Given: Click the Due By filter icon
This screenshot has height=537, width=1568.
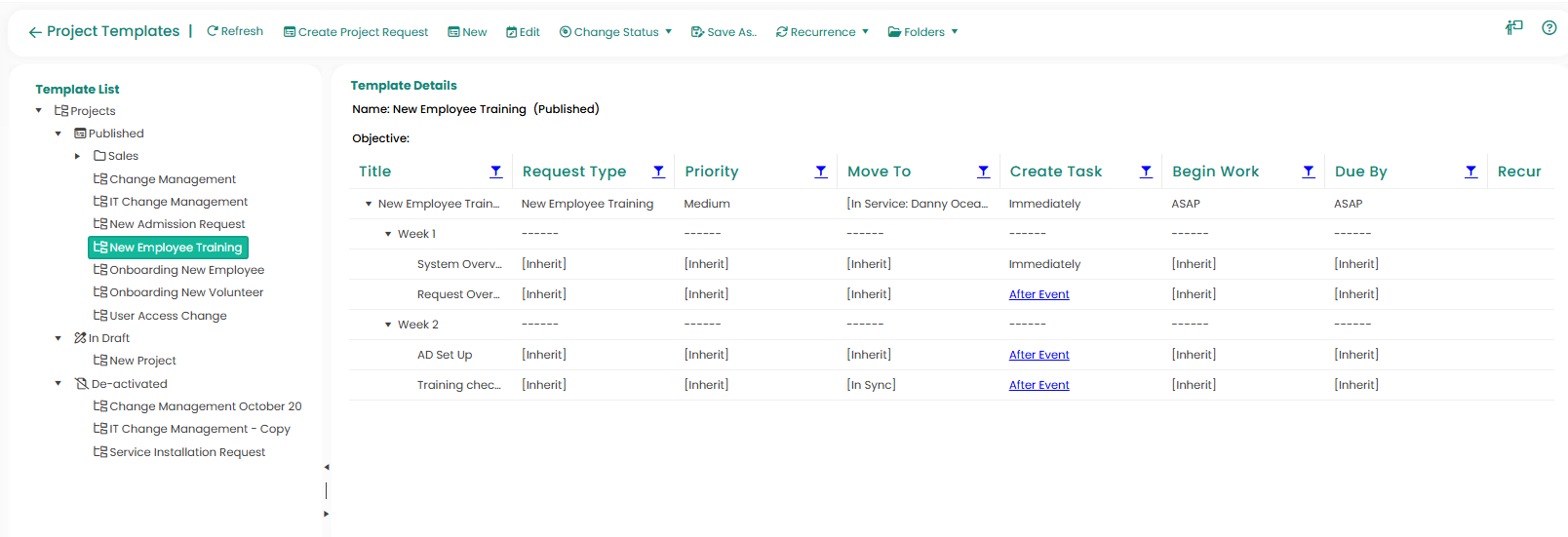Looking at the screenshot, I should 1470,172.
